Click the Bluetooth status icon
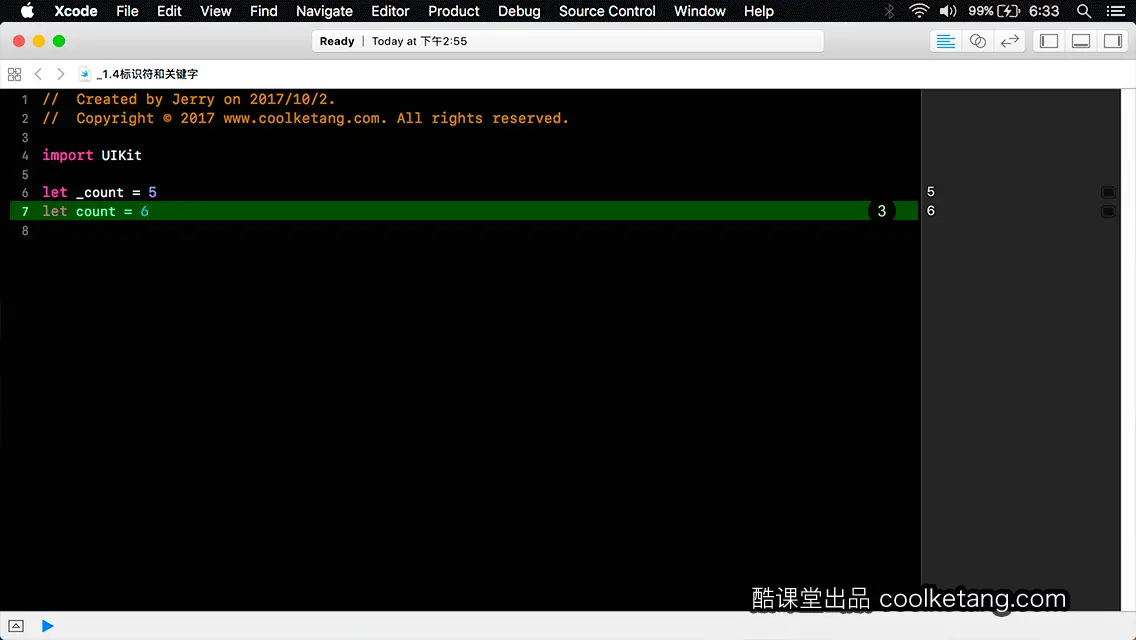This screenshot has height=640, width=1136. (889, 11)
